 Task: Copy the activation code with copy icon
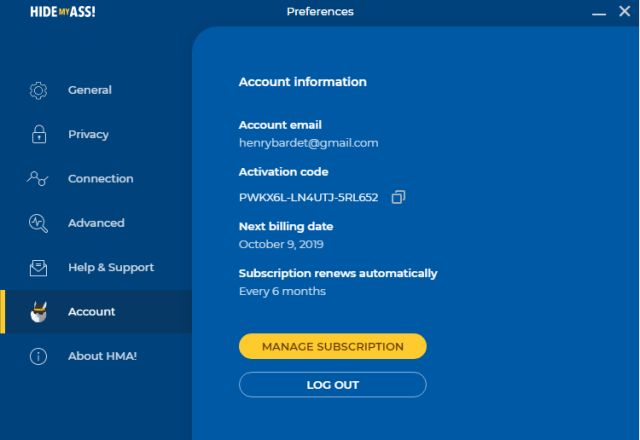398,197
